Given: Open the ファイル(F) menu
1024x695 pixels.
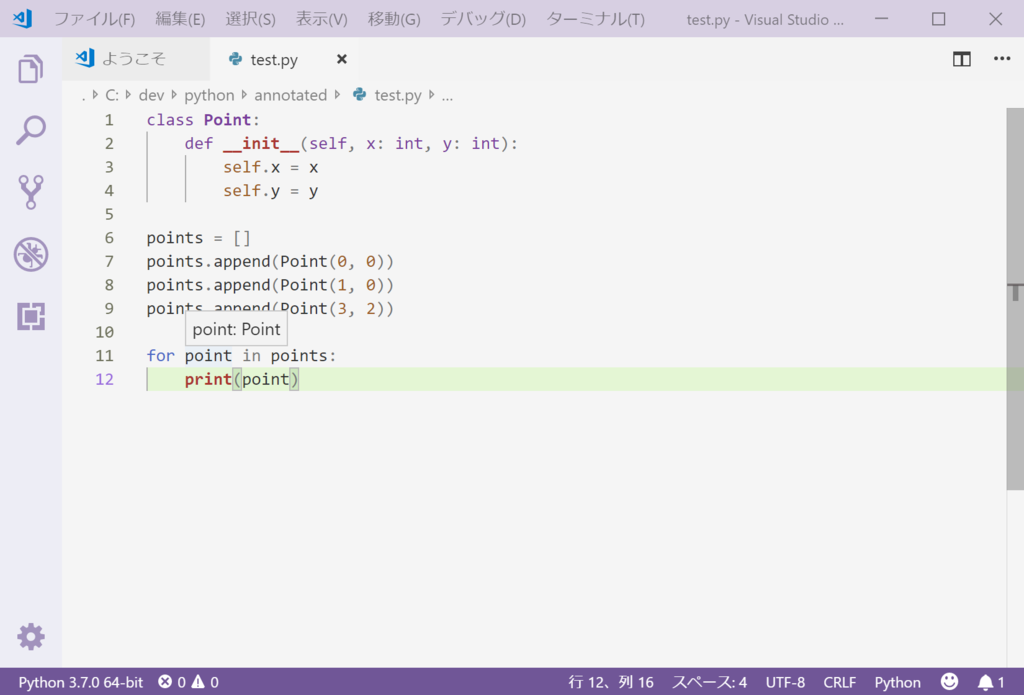Looking at the screenshot, I should (x=94, y=20).
